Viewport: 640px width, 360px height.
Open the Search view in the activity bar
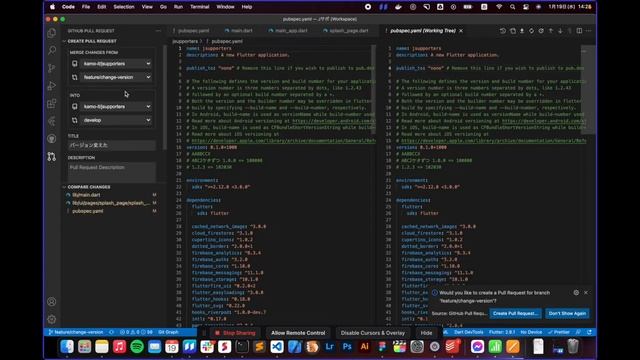[x=52, y=51]
